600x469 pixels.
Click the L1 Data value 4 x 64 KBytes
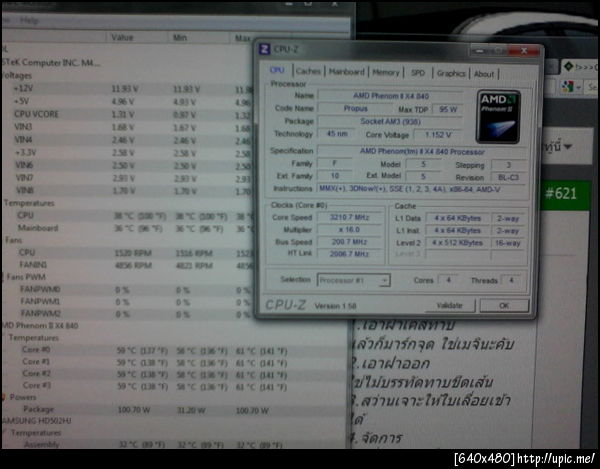(458, 218)
